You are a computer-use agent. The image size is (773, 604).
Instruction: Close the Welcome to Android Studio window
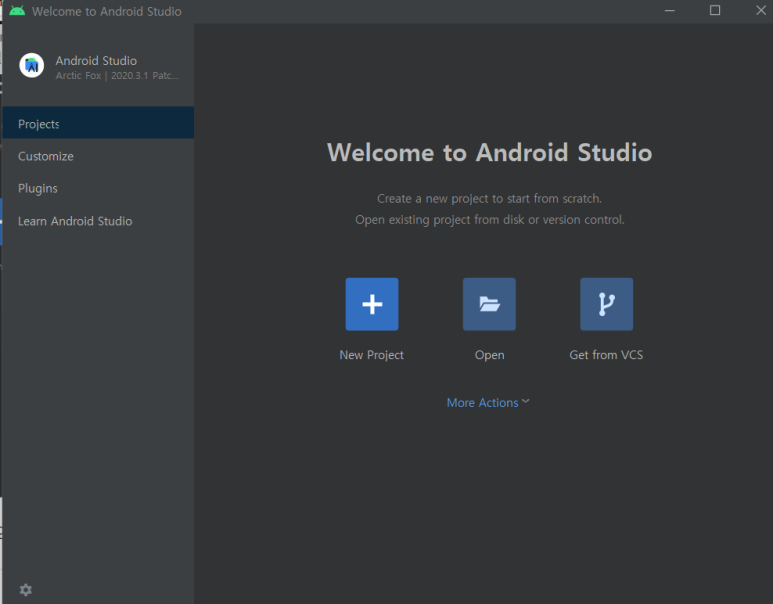click(761, 10)
